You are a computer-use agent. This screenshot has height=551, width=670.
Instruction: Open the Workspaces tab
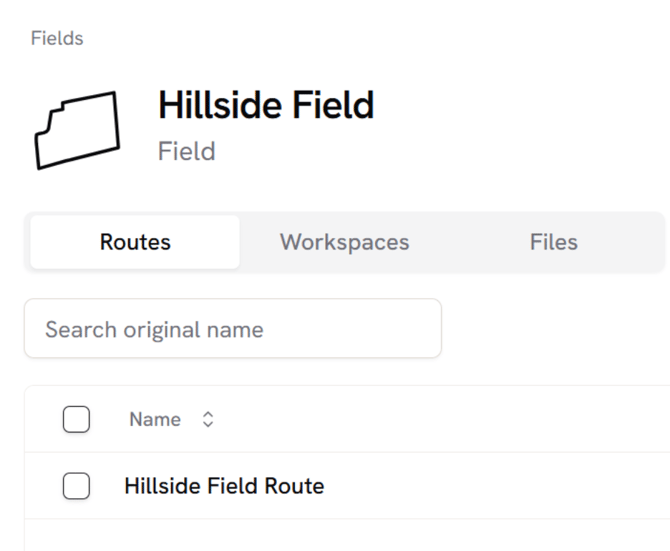coord(344,242)
